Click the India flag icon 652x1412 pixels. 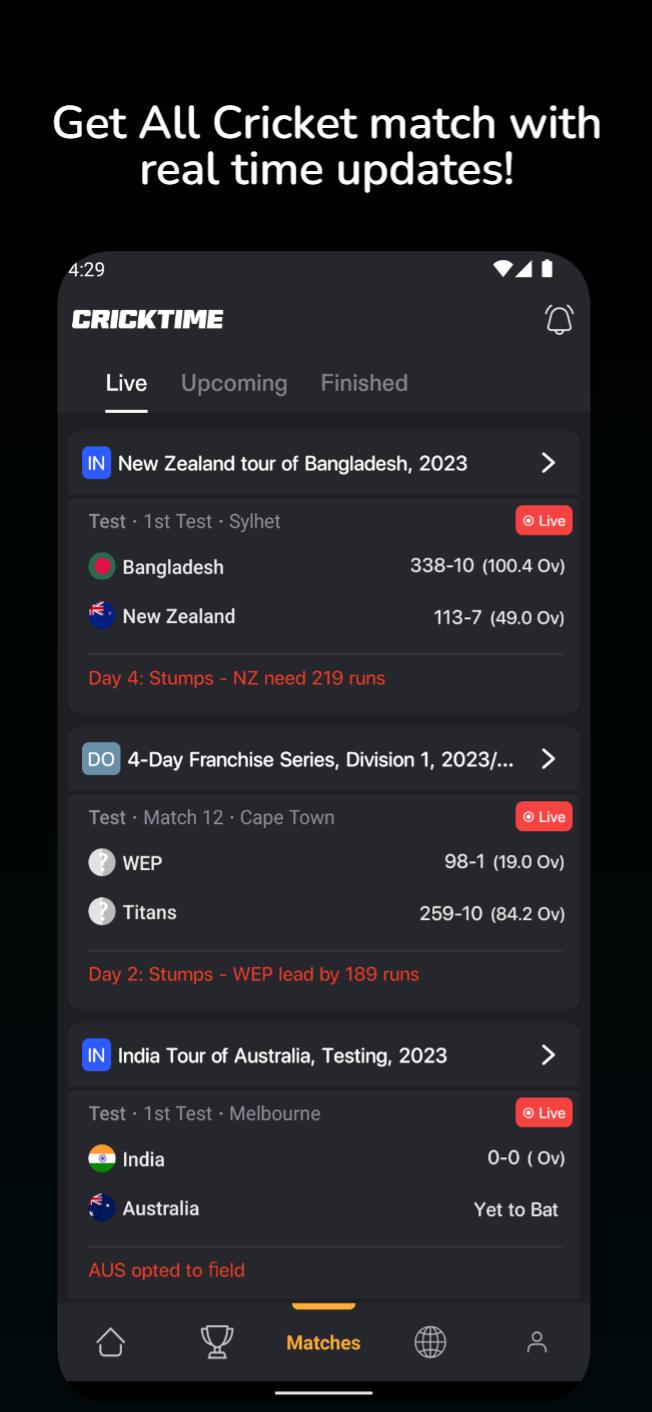click(102, 1158)
